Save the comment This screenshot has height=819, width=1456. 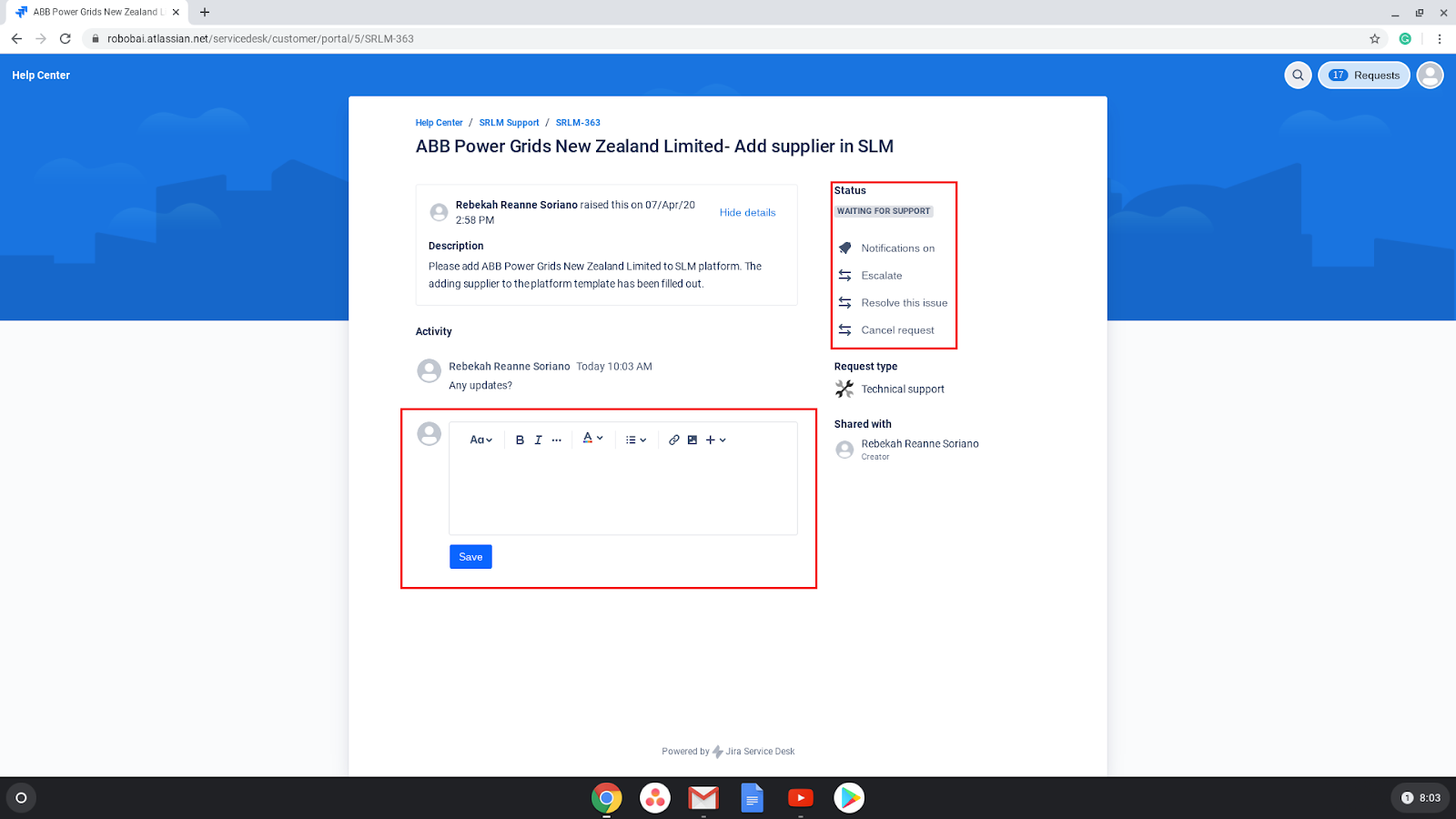pyautogui.click(x=470, y=557)
